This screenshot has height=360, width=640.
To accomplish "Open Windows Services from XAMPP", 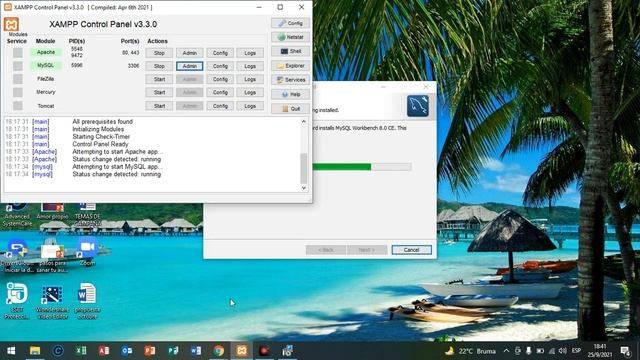I will coord(290,80).
